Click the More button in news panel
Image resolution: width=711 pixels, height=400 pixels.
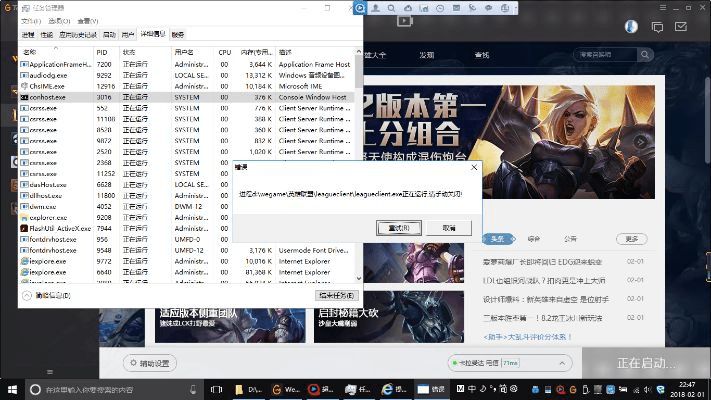point(632,239)
